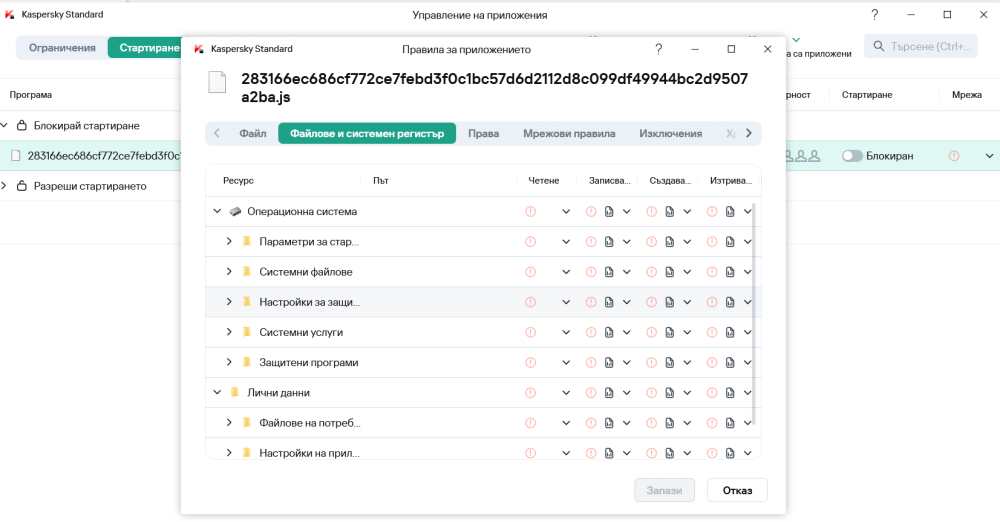Select the Стартиране tab in the main window
The image size is (1000, 522).
(x=145, y=48)
